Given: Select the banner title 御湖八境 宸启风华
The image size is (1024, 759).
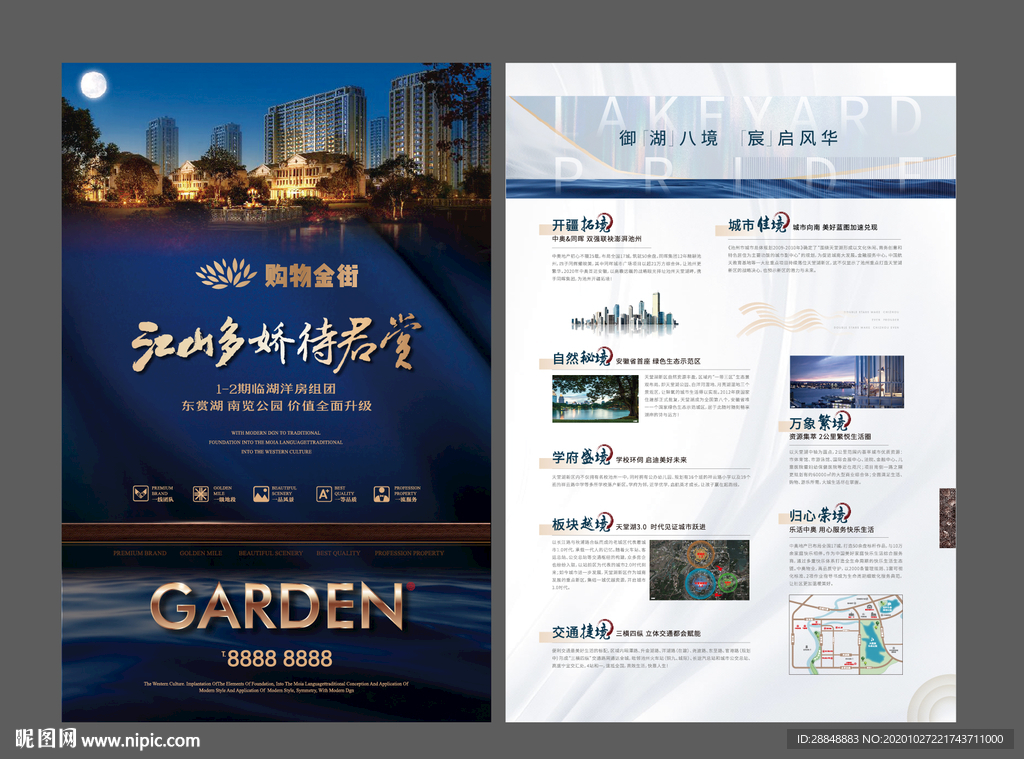Looking at the screenshot, I should coord(728,138).
